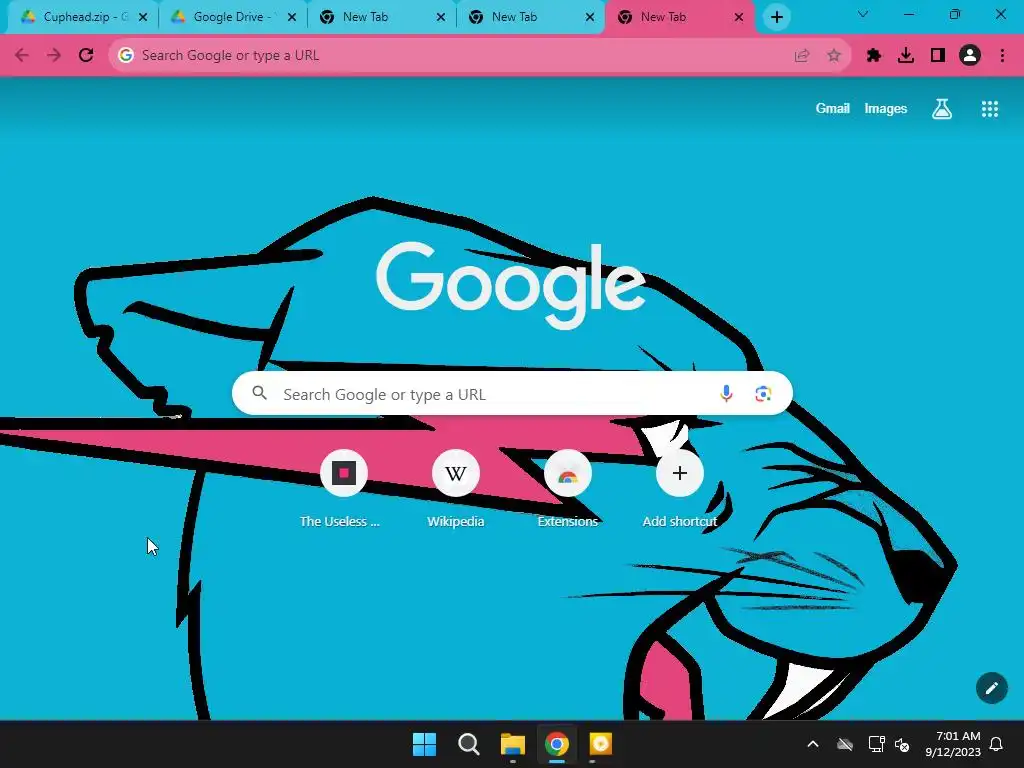Customize Chrome with the pencil button

click(x=991, y=688)
